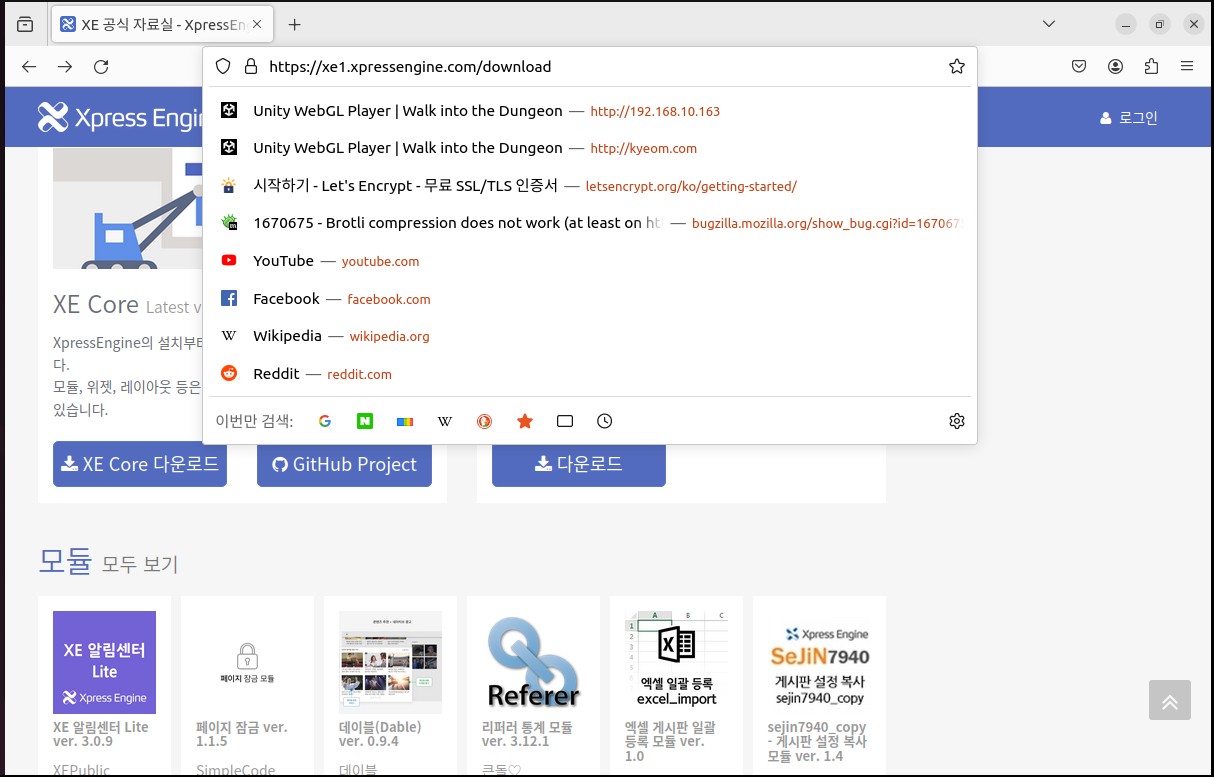1214x777 pixels.
Task: Open sejin7940_copy 게시판 설정 복사 thumbnail
Action: pyautogui.click(x=819, y=662)
